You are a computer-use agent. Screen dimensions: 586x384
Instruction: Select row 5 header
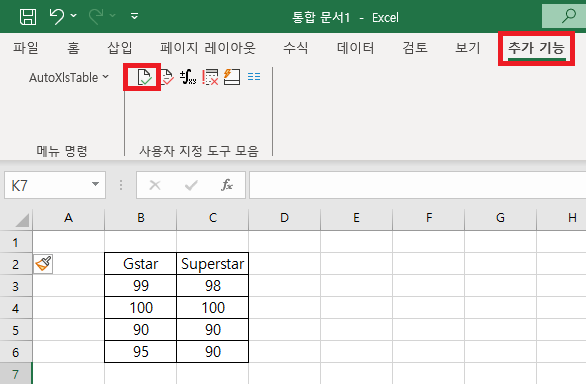[16, 330]
